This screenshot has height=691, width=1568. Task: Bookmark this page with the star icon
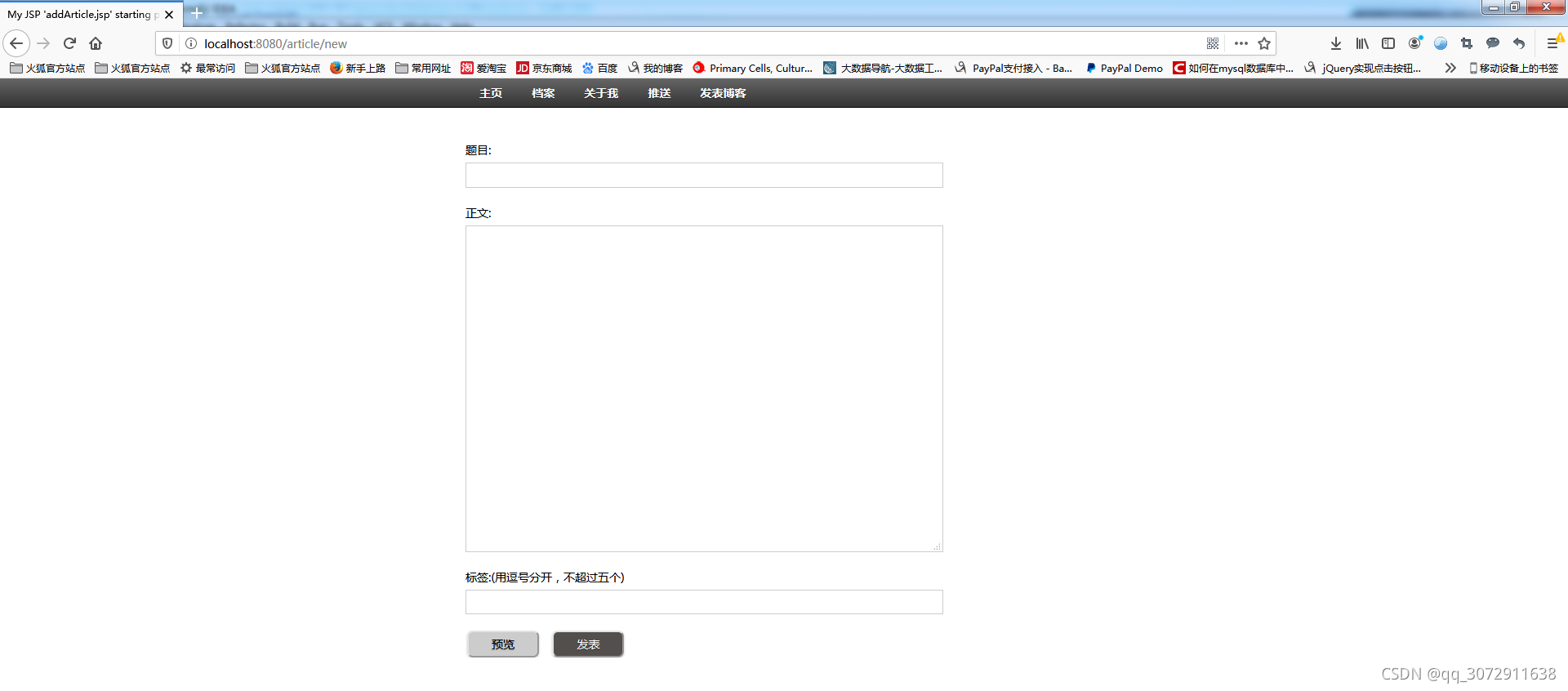(1264, 43)
